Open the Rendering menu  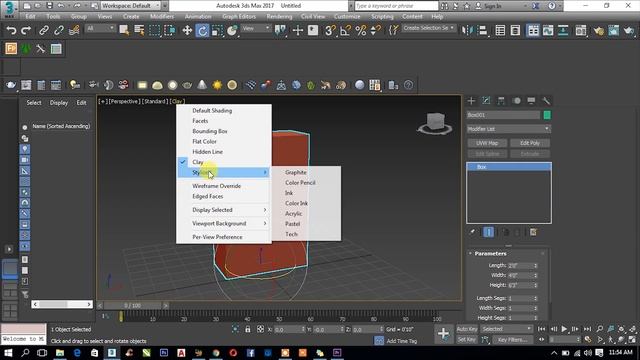[279, 16]
